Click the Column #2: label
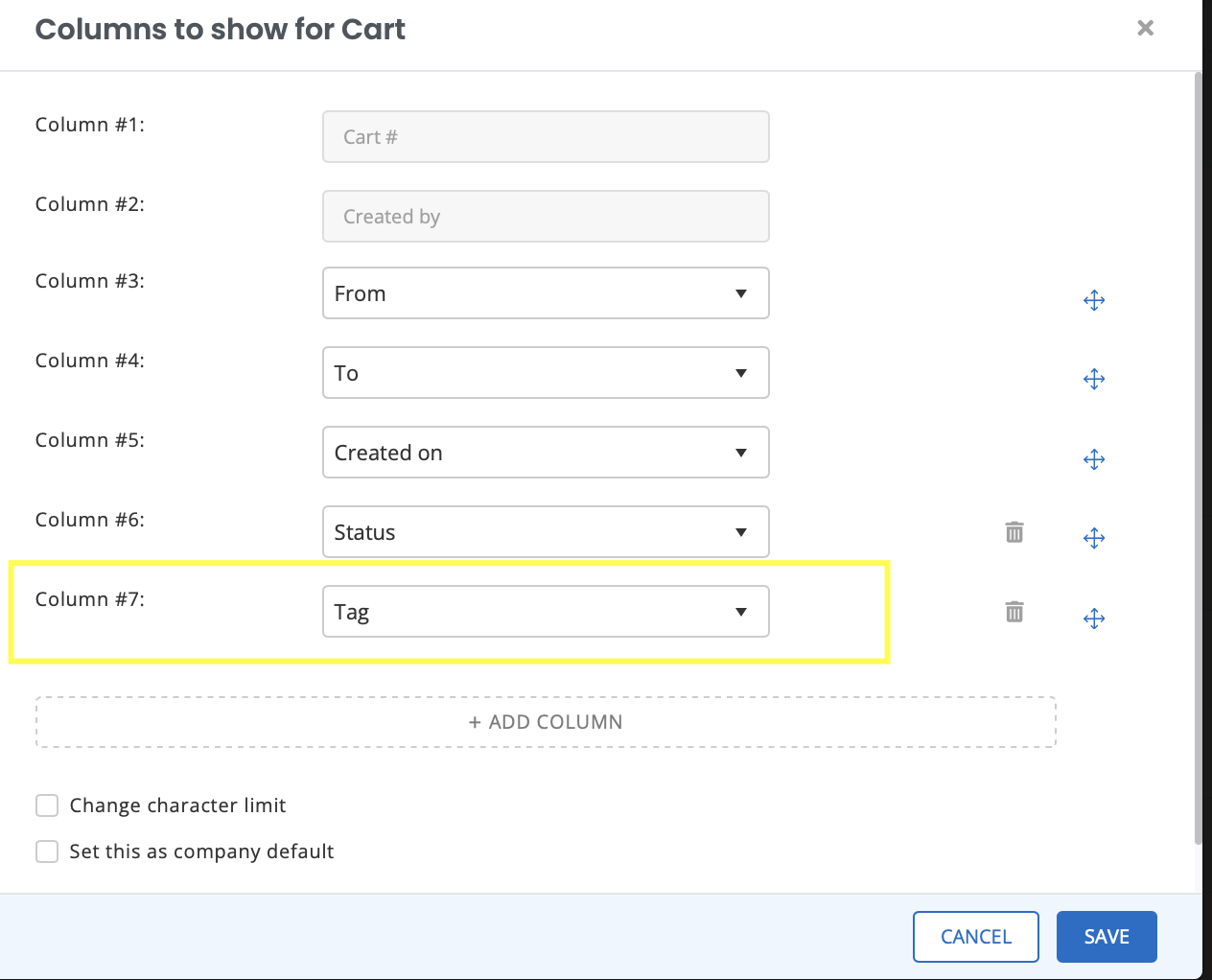Viewport: 1212px width, 980px height. (x=90, y=204)
